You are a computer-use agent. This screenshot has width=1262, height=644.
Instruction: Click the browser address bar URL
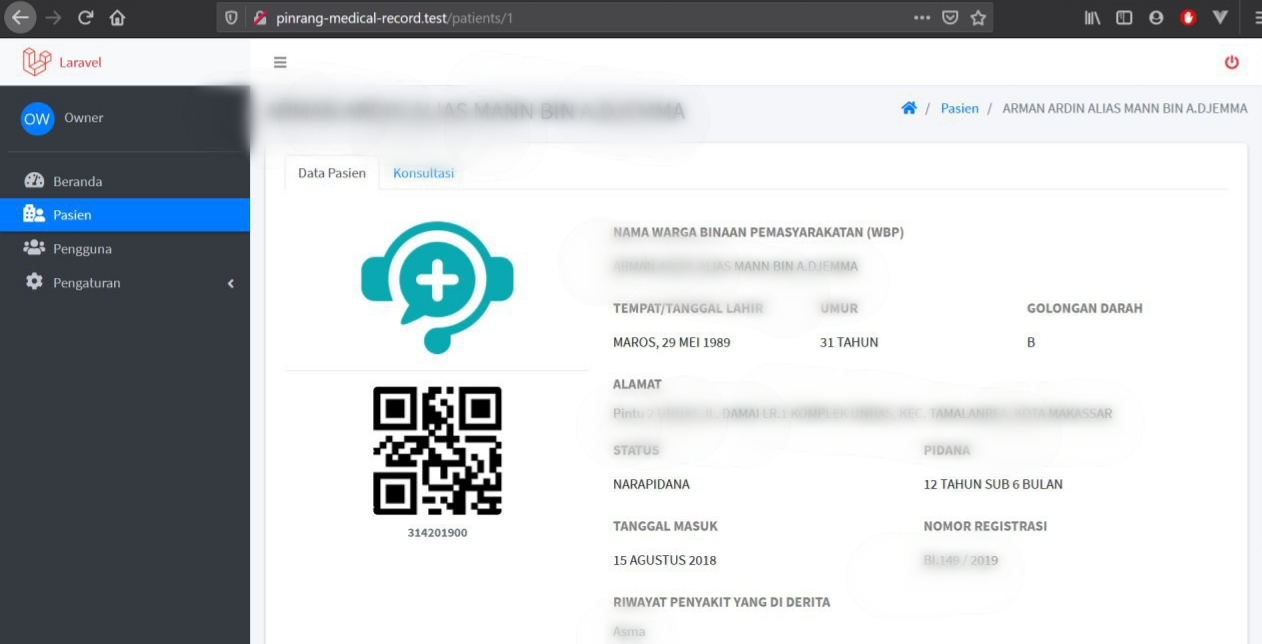point(395,18)
